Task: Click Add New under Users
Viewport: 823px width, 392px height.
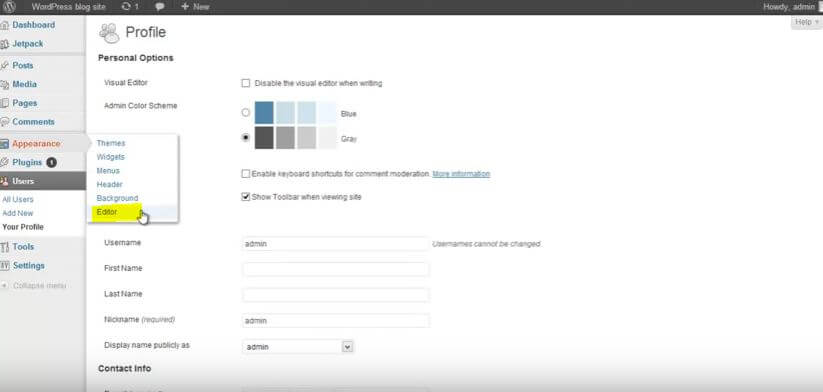Action: coord(18,213)
